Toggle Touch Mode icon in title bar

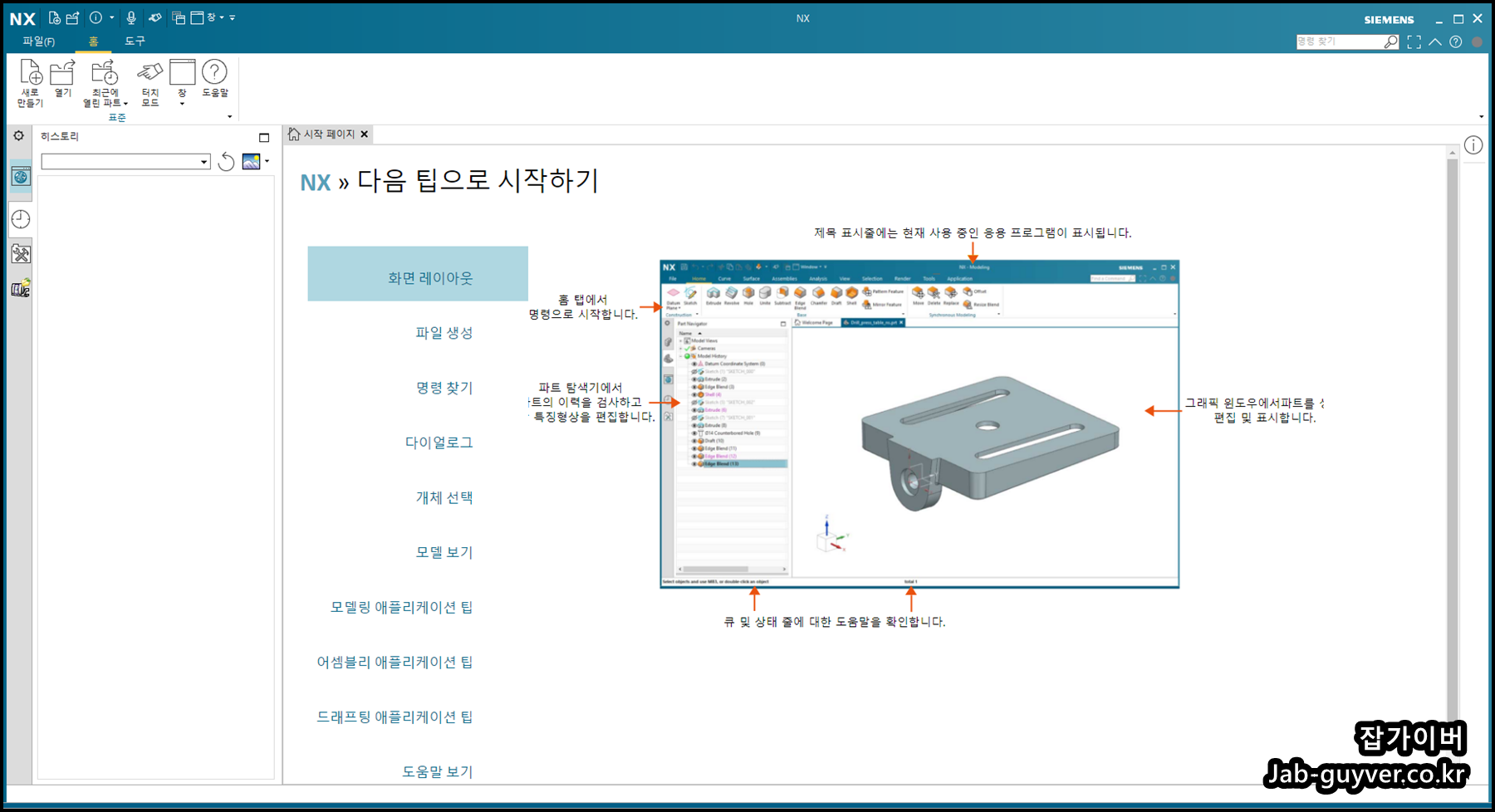(x=155, y=17)
